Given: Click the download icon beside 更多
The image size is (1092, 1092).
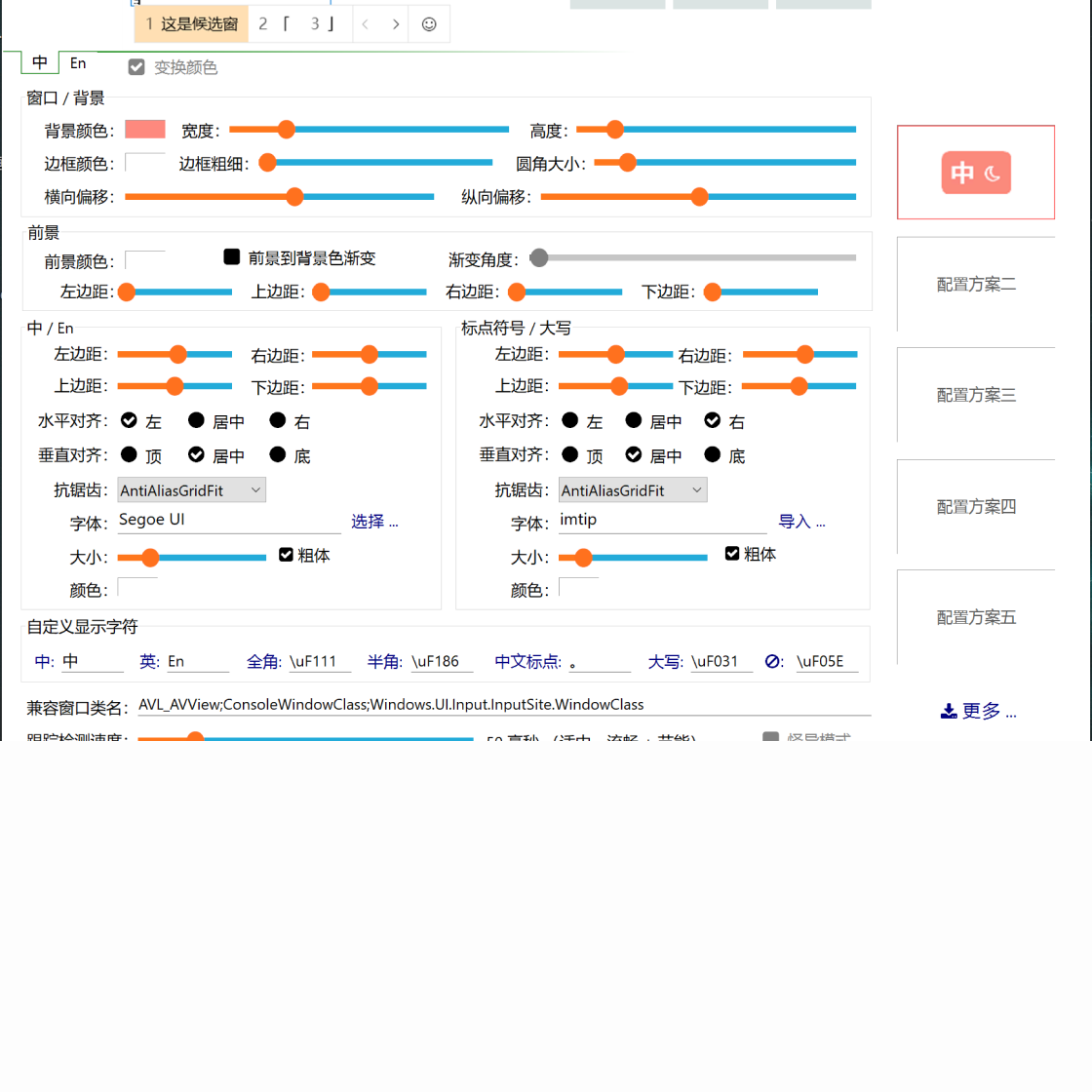Looking at the screenshot, I should pos(949,711).
